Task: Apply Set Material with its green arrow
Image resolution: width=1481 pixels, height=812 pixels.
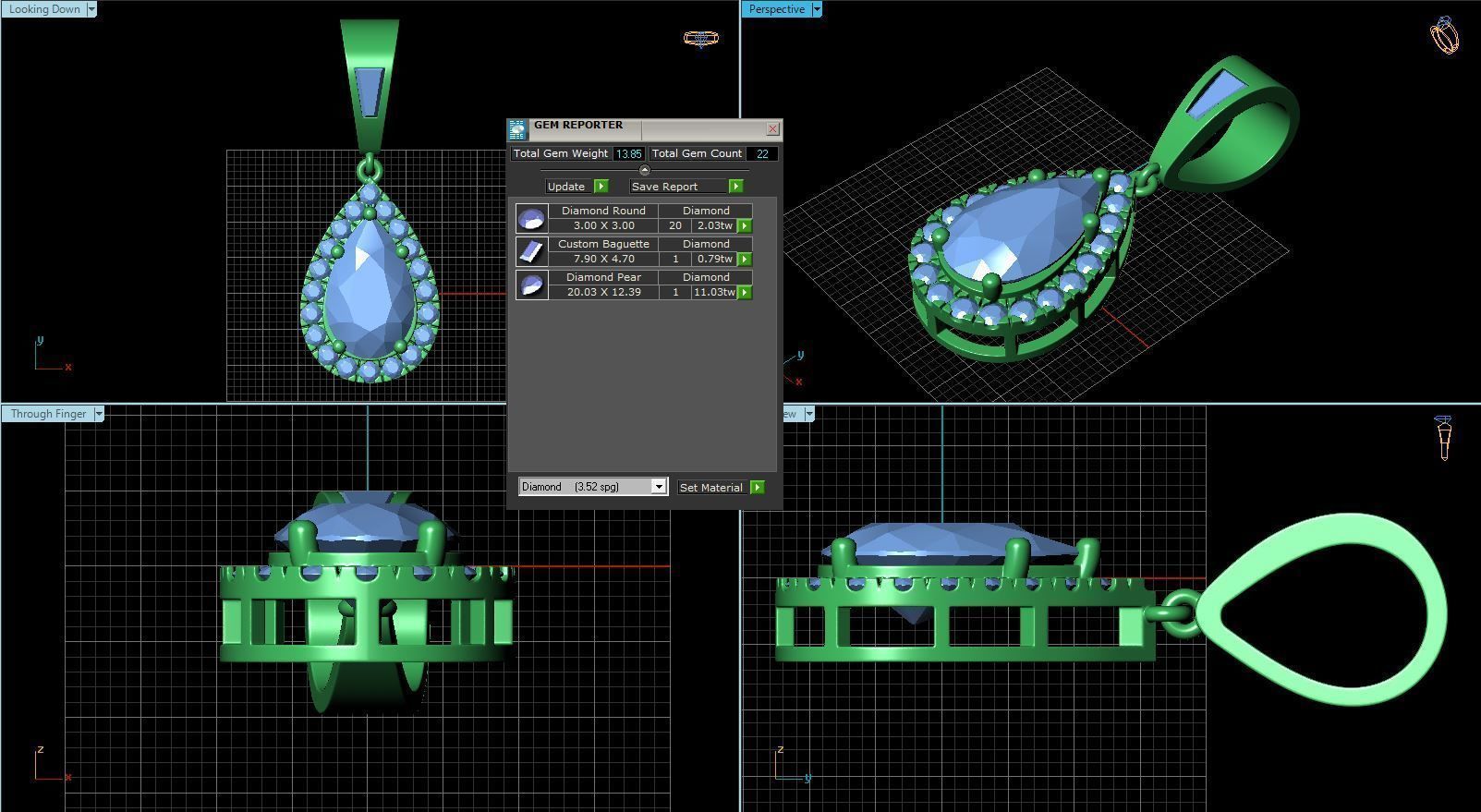Action: (x=758, y=488)
